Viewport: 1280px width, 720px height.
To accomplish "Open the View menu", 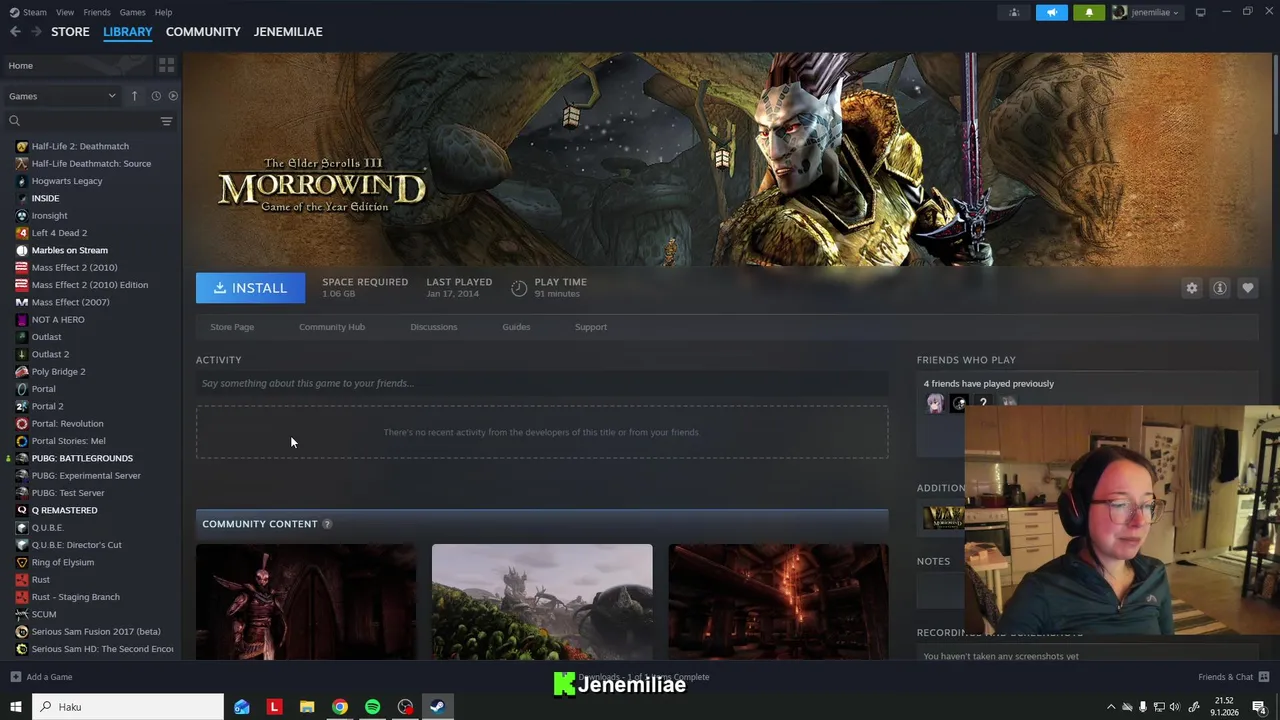I will 65,12.
